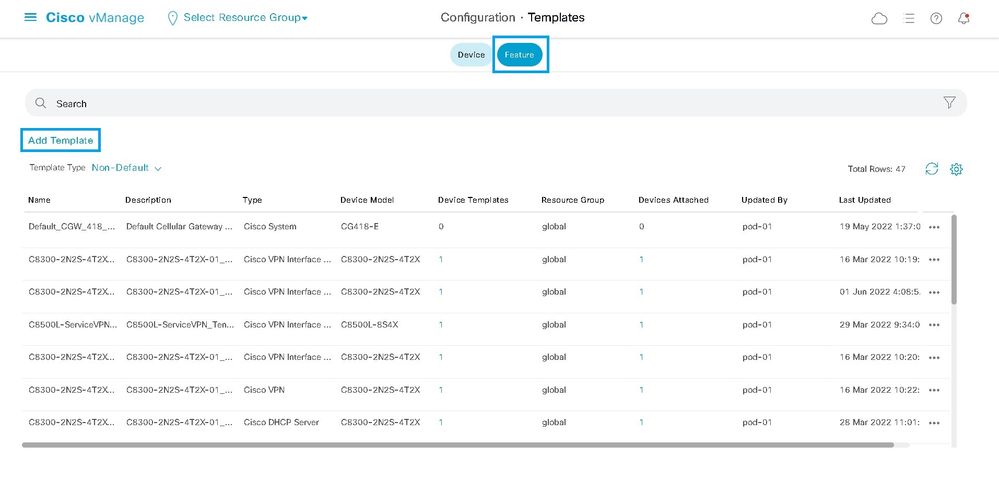Open devices attached link in C8500L-ServiceVPN row
Viewport: 999px width, 479px height.
(641, 325)
